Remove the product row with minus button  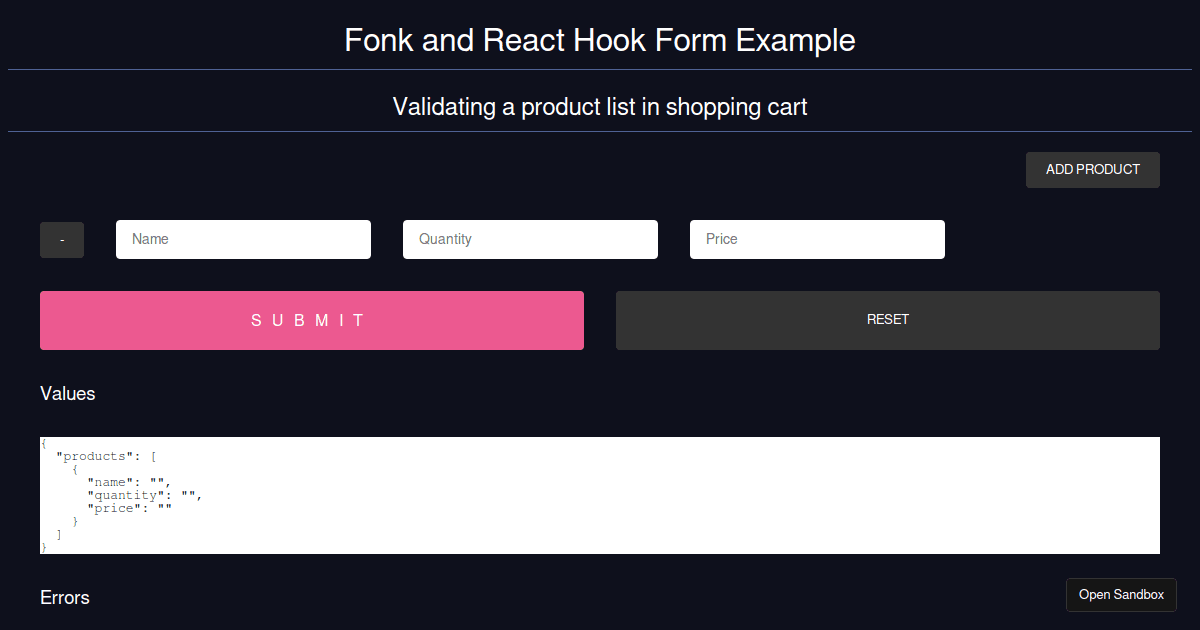[62, 240]
